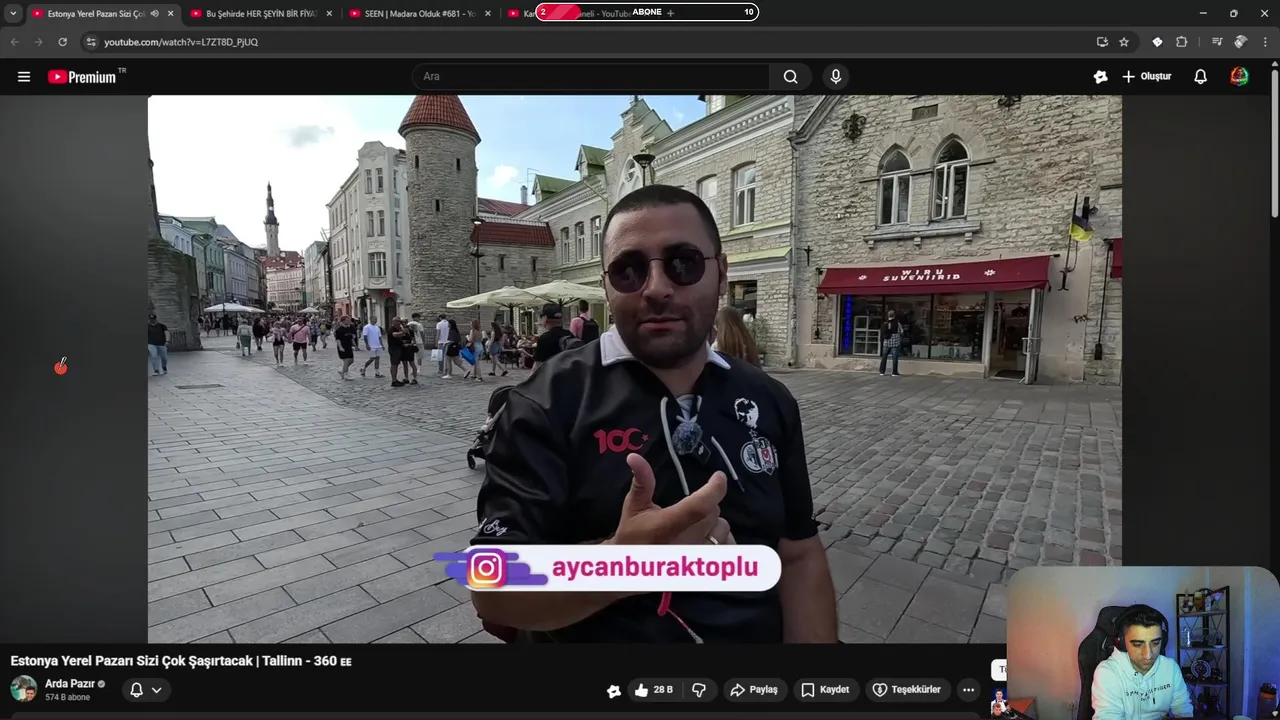Open the account avatar menu
This screenshot has height=720, width=1280.
(1240, 77)
